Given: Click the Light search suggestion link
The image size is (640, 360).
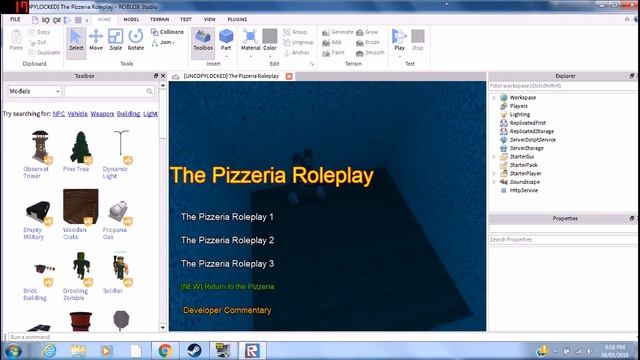Looking at the screenshot, I should pos(150,114).
